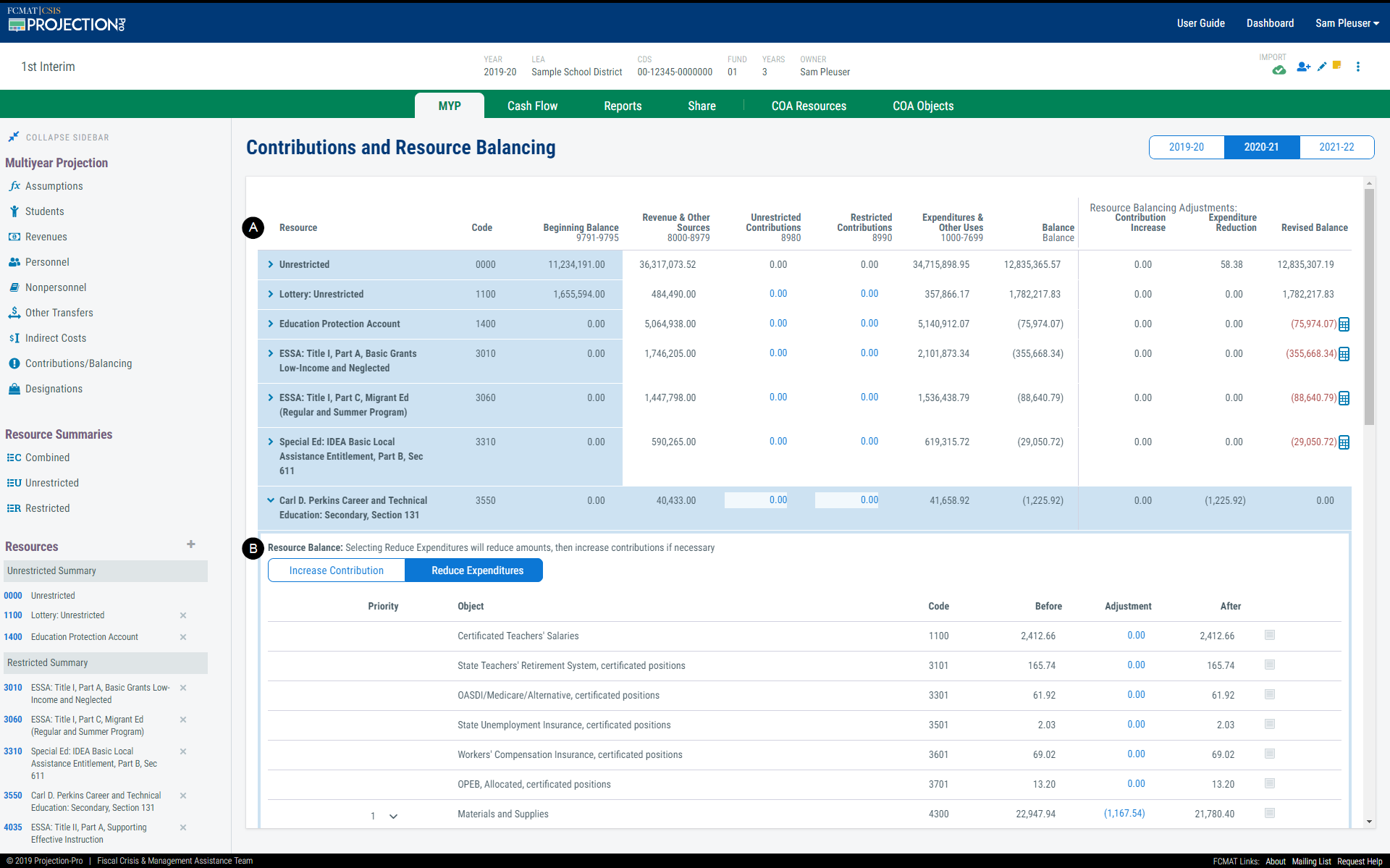Expand the Lottery: Unrestricted row

(x=271, y=294)
